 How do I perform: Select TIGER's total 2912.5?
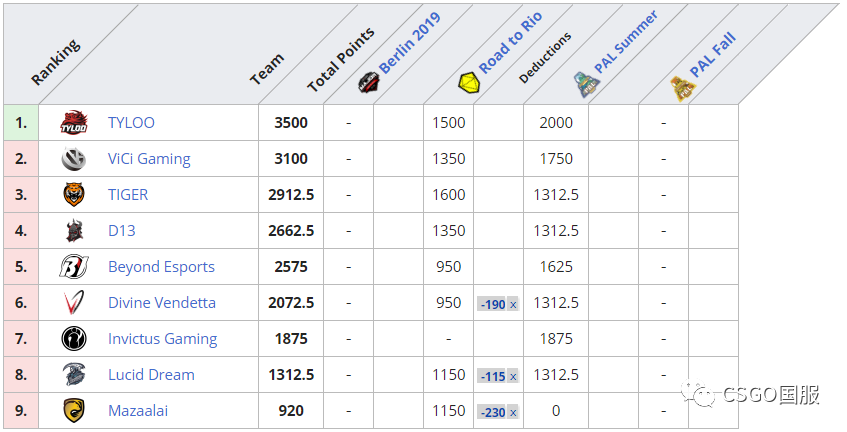291,194
